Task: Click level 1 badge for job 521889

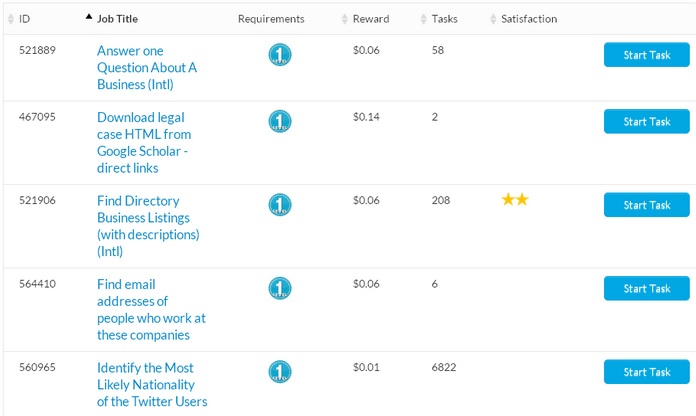Action: (281, 56)
